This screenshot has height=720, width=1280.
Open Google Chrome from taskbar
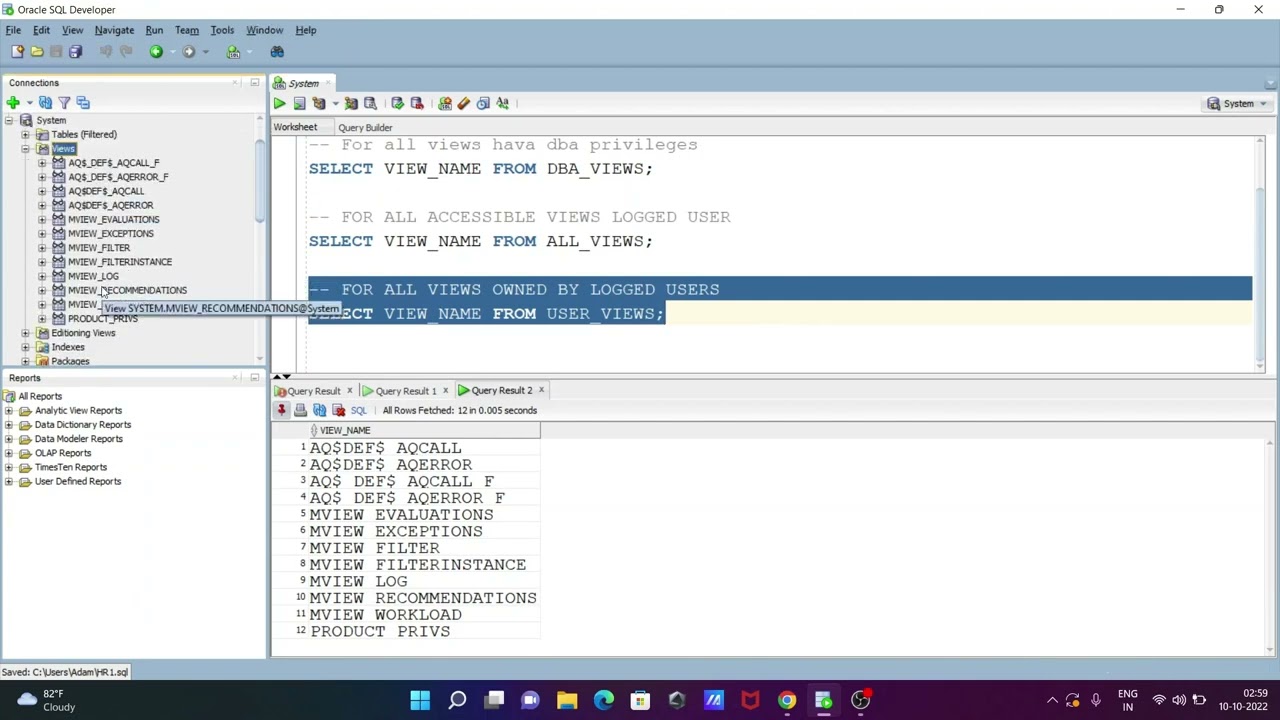click(x=787, y=700)
